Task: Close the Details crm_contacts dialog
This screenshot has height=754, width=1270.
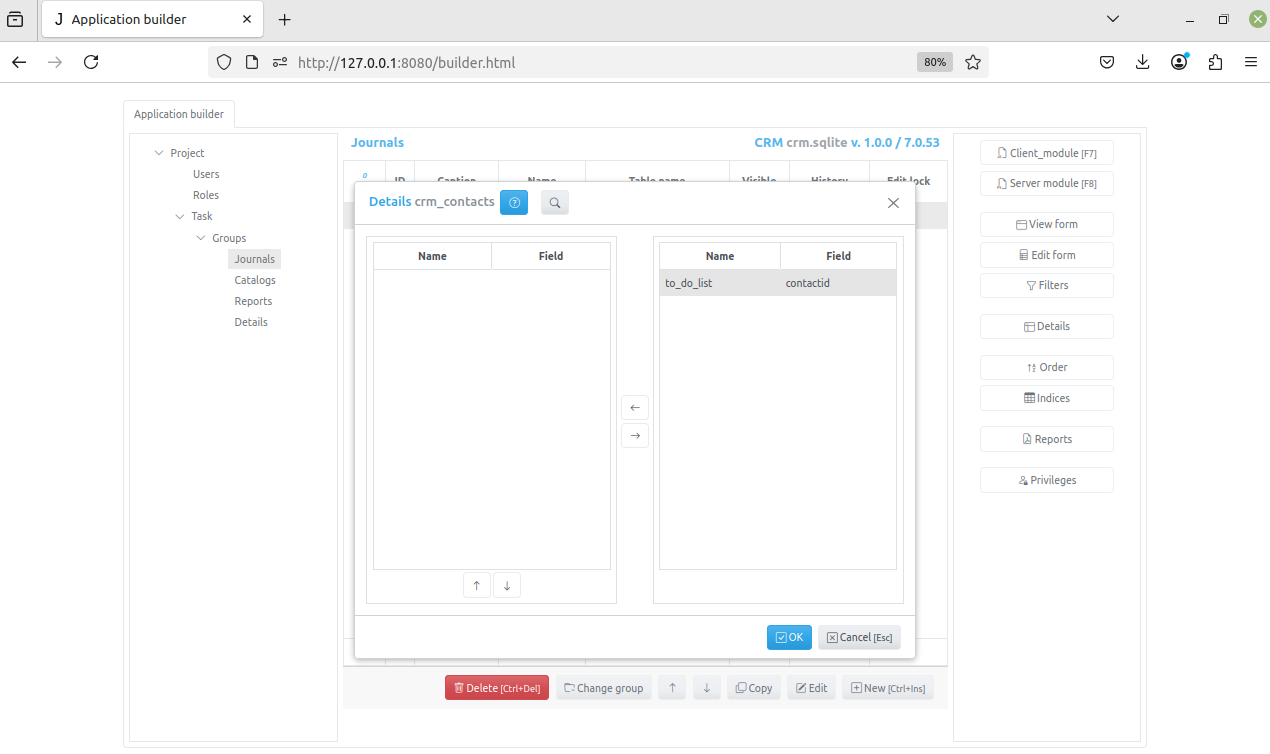Action: [x=893, y=203]
